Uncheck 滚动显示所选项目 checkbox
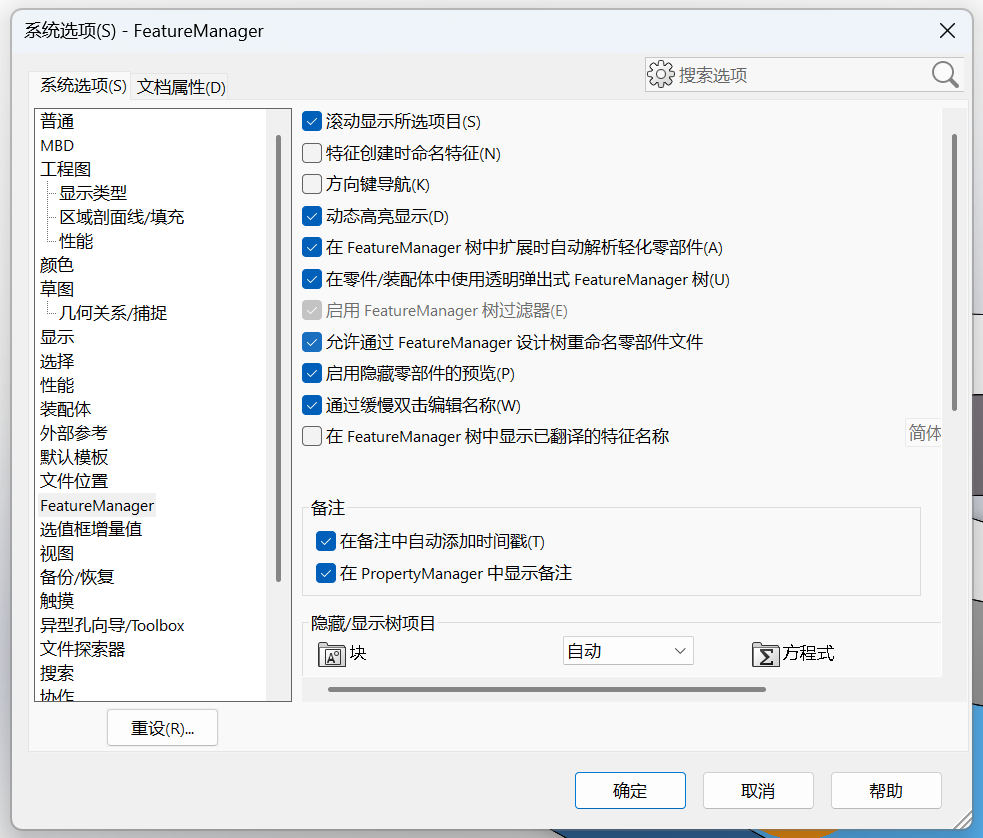Image resolution: width=983 pixels, height=838 pixels. (x=312, y=121)
